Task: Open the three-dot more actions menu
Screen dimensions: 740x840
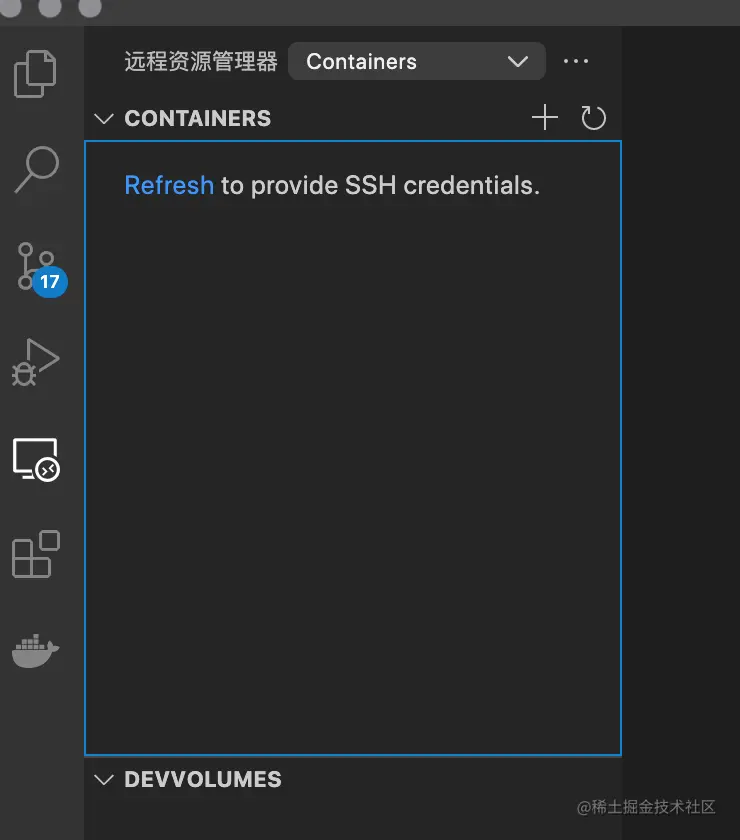Action: point(576,61)
